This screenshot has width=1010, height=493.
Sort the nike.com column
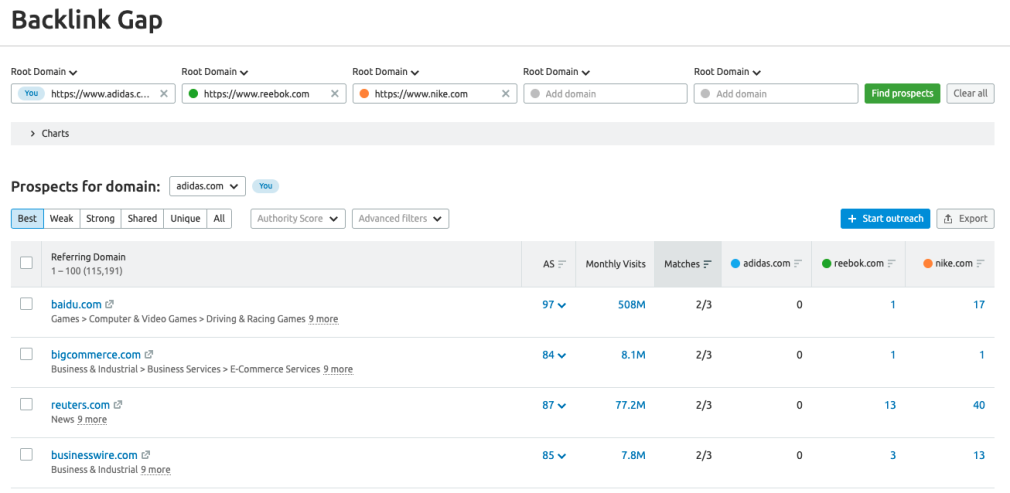(980, 264)
